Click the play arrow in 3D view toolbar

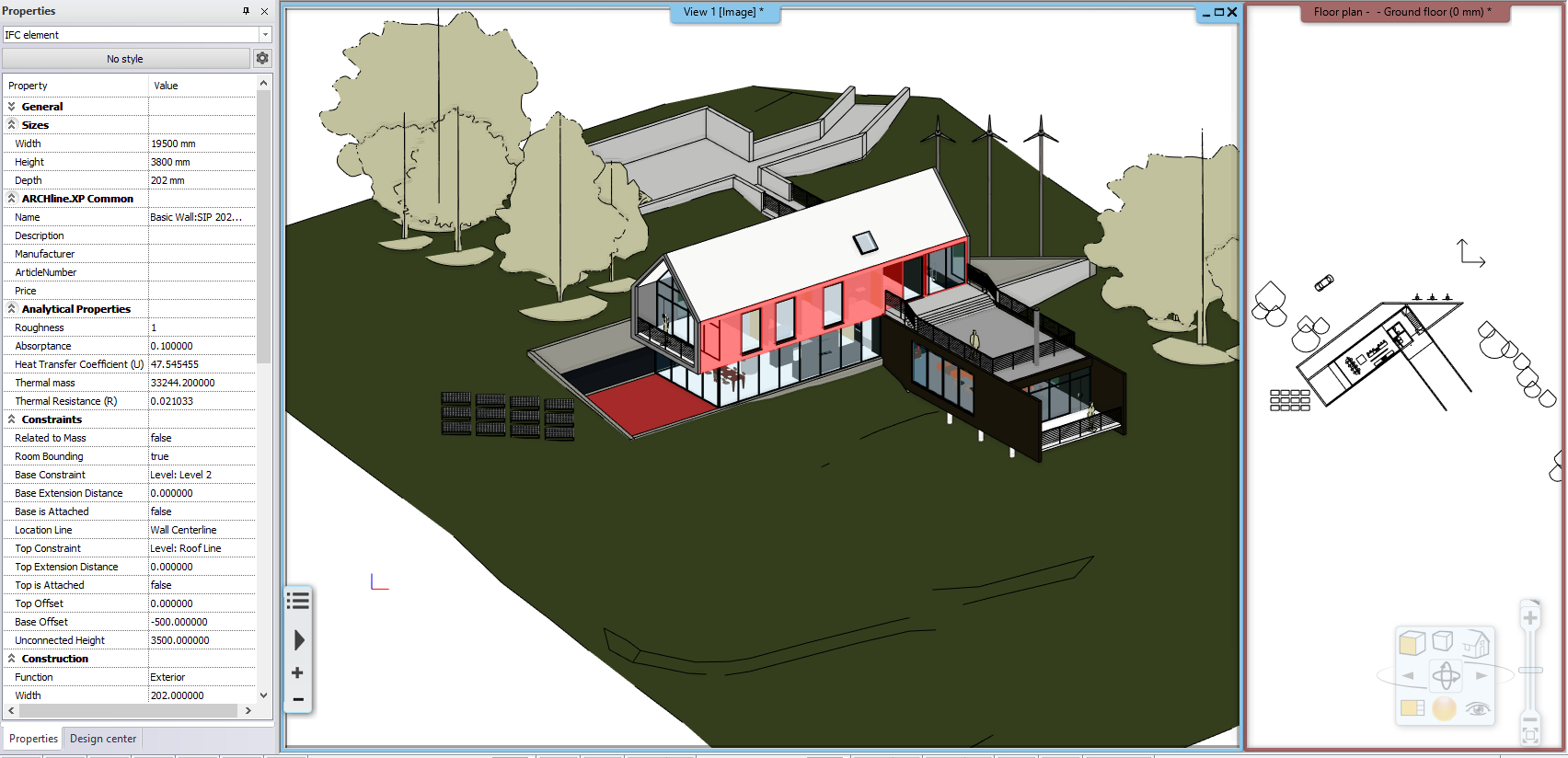click(299, 640)
